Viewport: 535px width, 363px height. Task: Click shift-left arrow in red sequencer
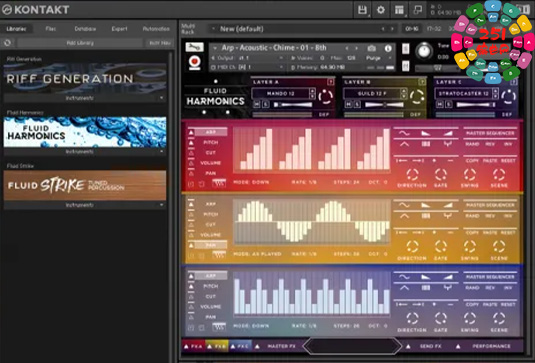click(x=401, y=160)
